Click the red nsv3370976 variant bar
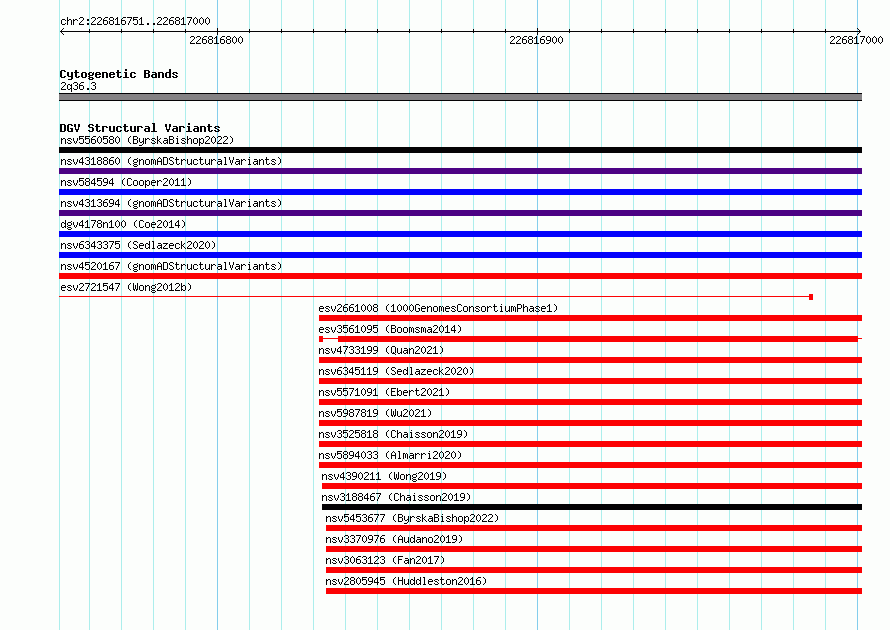The height and width of the screenshot is (630, 890). (x=594, y=549)
